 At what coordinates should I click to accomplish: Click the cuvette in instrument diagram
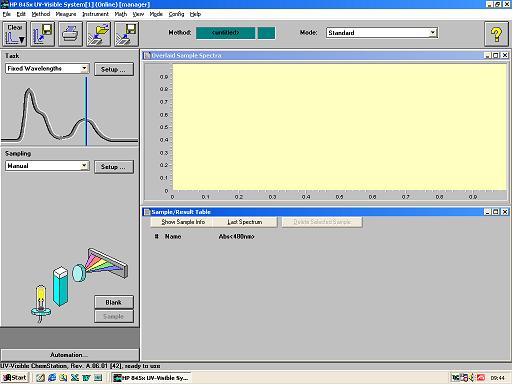[x=61, y=286]
